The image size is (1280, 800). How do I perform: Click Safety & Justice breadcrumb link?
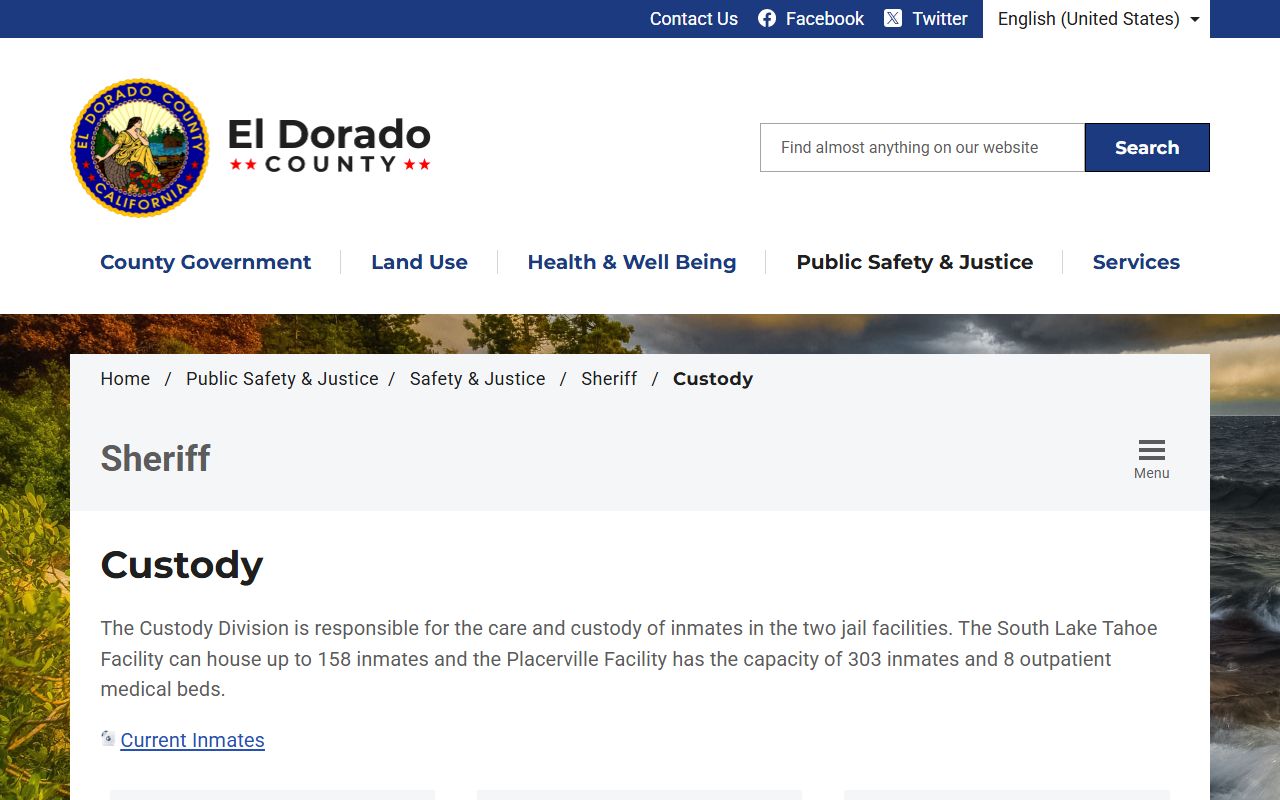click(477, 379)
